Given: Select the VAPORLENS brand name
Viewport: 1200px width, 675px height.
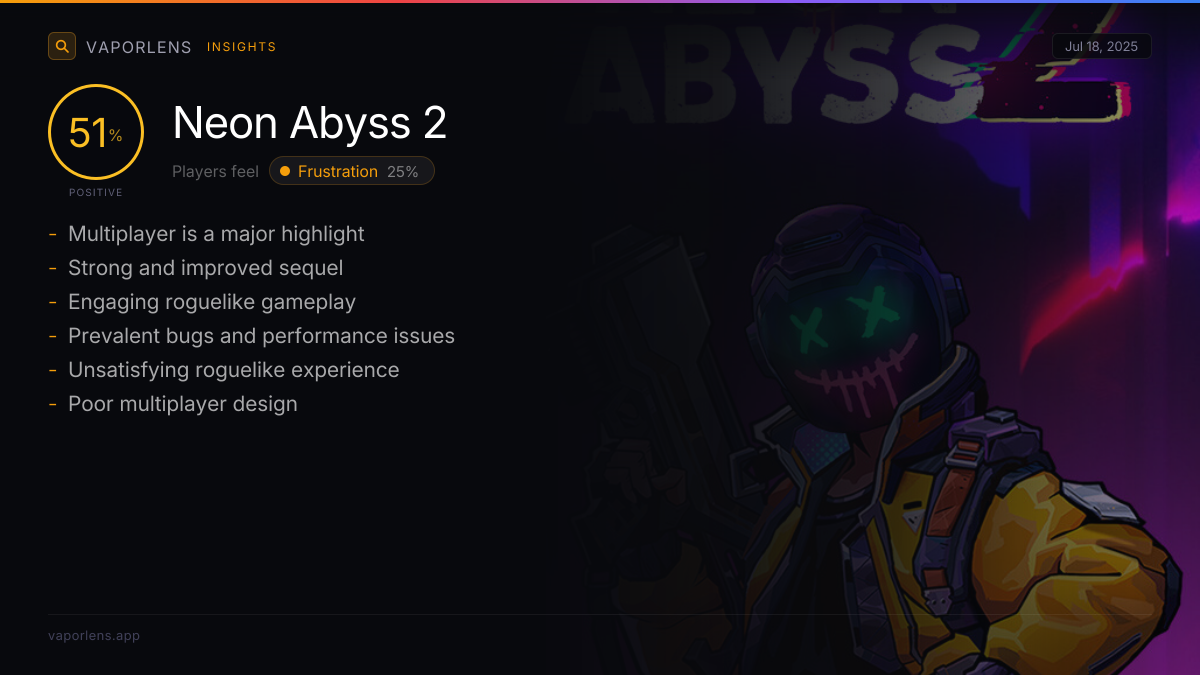Looking at the screenshot, I should [139, 47].
